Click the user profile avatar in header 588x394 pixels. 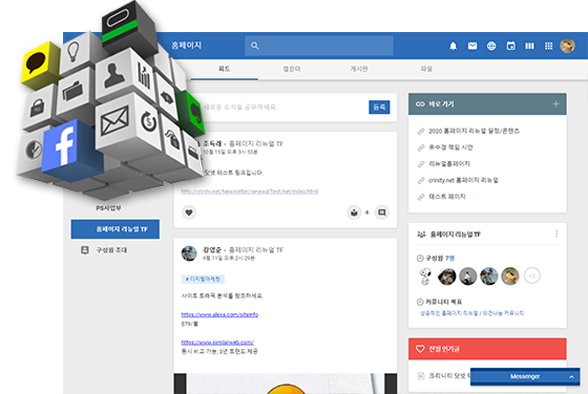tap(567, 46)
